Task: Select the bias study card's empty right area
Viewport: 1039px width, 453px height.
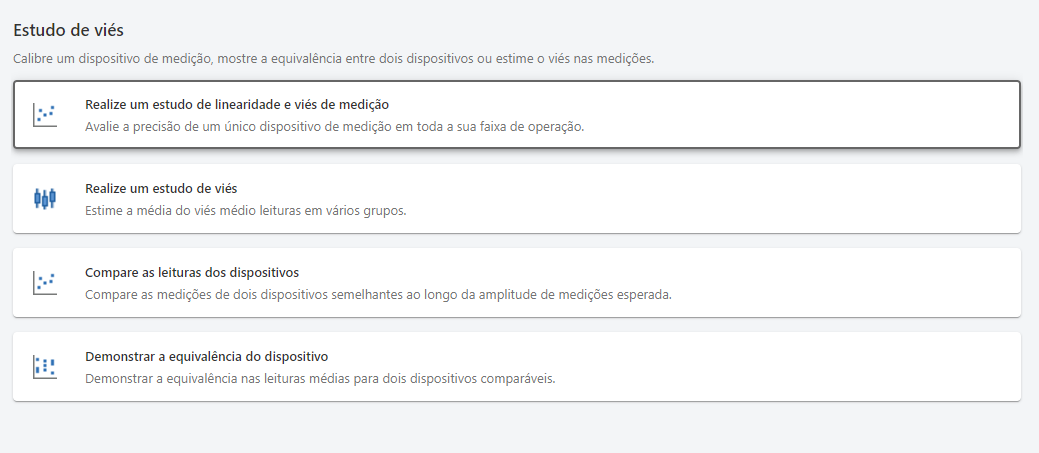Action: 800,198
